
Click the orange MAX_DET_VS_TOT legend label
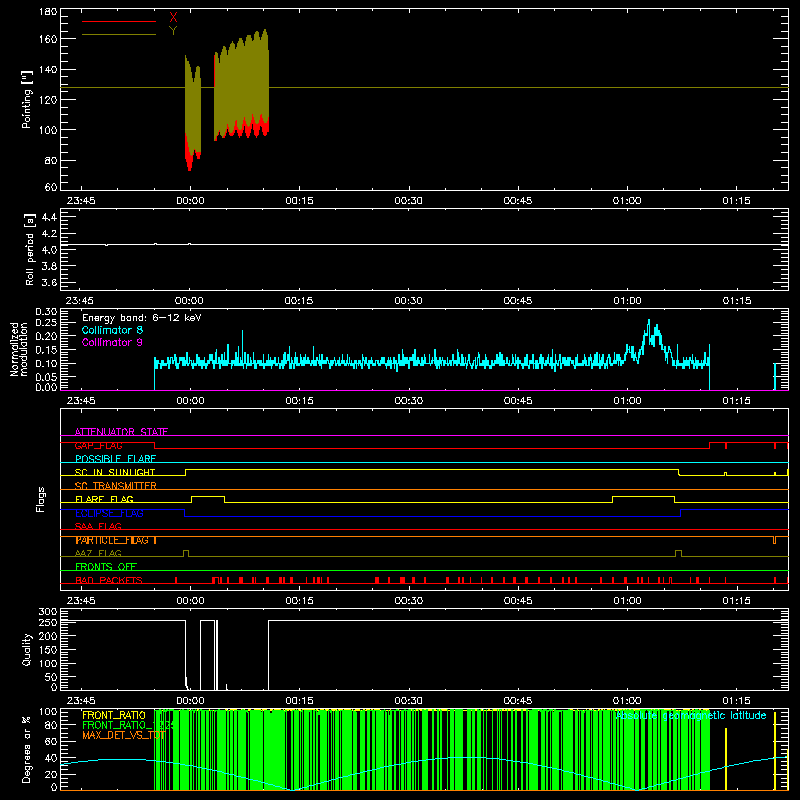[x=123, y=735]
